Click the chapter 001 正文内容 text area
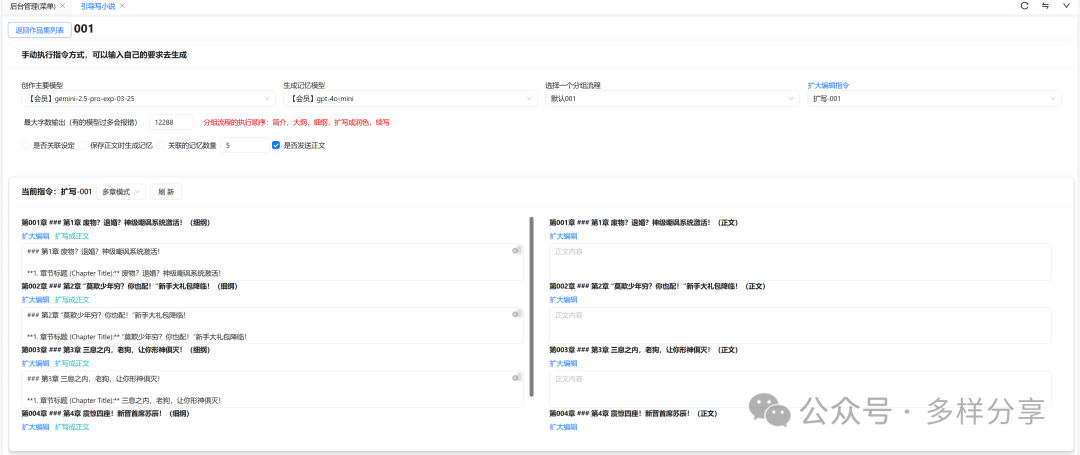Viewport: 1080px width, 455px height. pos(800,262)
